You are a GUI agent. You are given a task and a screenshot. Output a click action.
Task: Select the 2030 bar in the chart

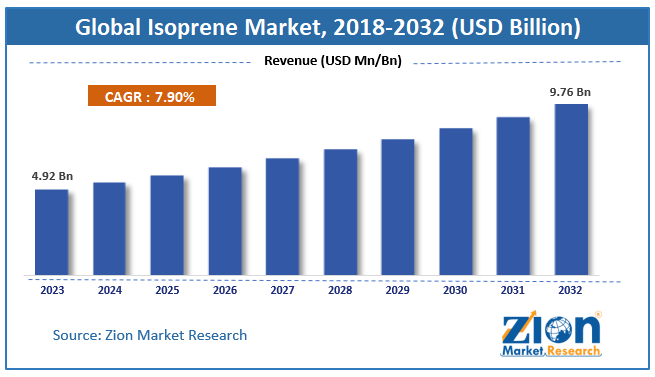pyautogui.click(x=456, y=201)
